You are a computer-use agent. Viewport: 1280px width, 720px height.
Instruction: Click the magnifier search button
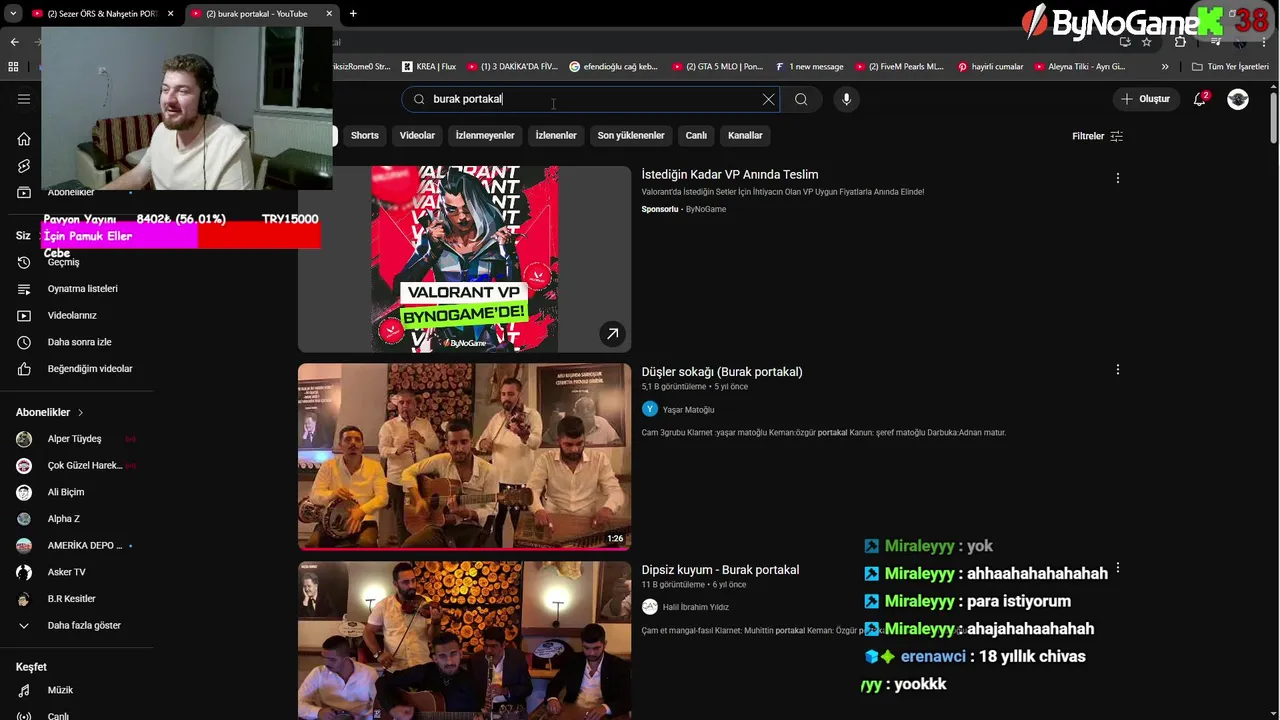click(801, 99)
